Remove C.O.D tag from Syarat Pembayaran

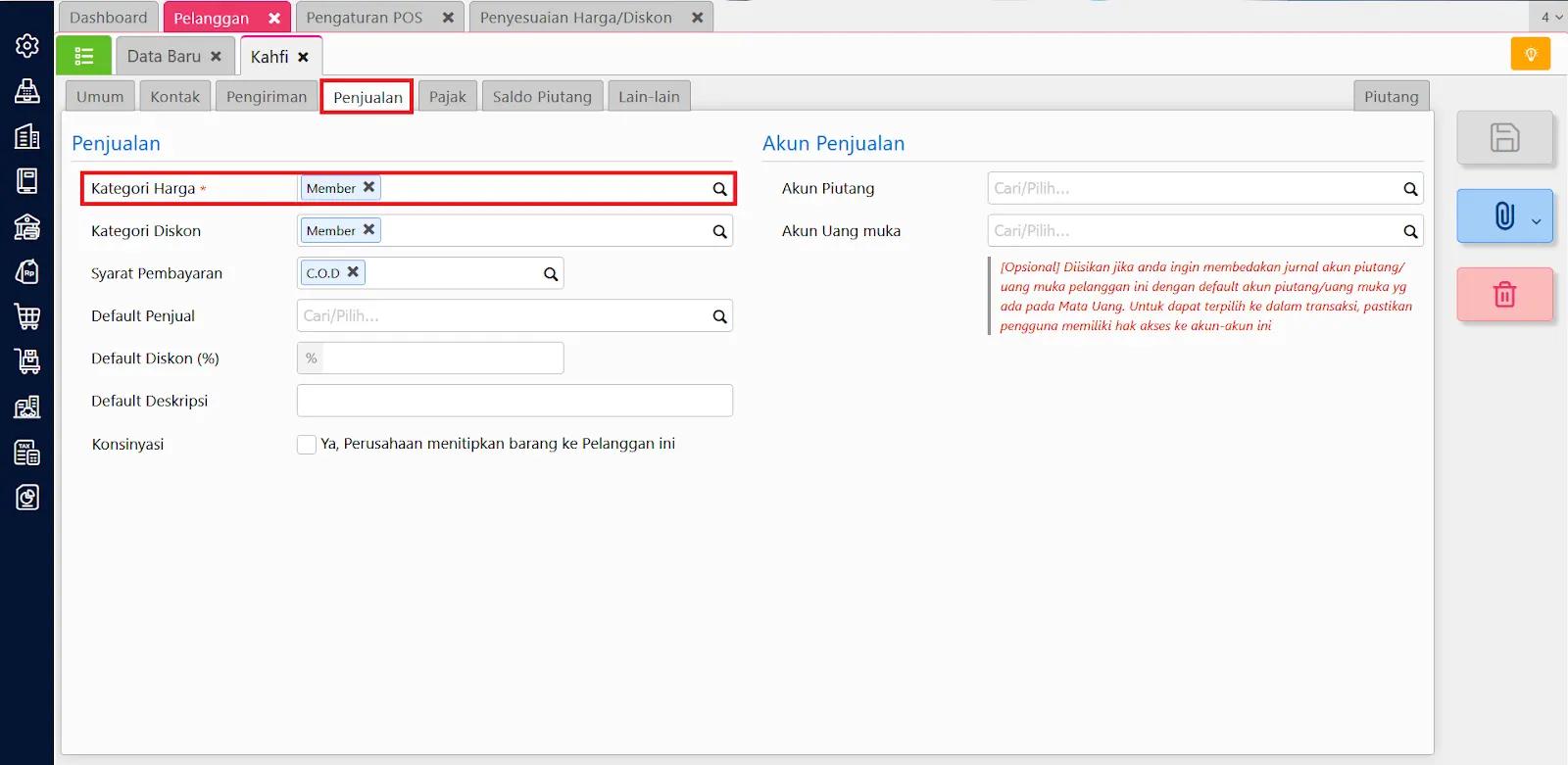coord(353,272)
